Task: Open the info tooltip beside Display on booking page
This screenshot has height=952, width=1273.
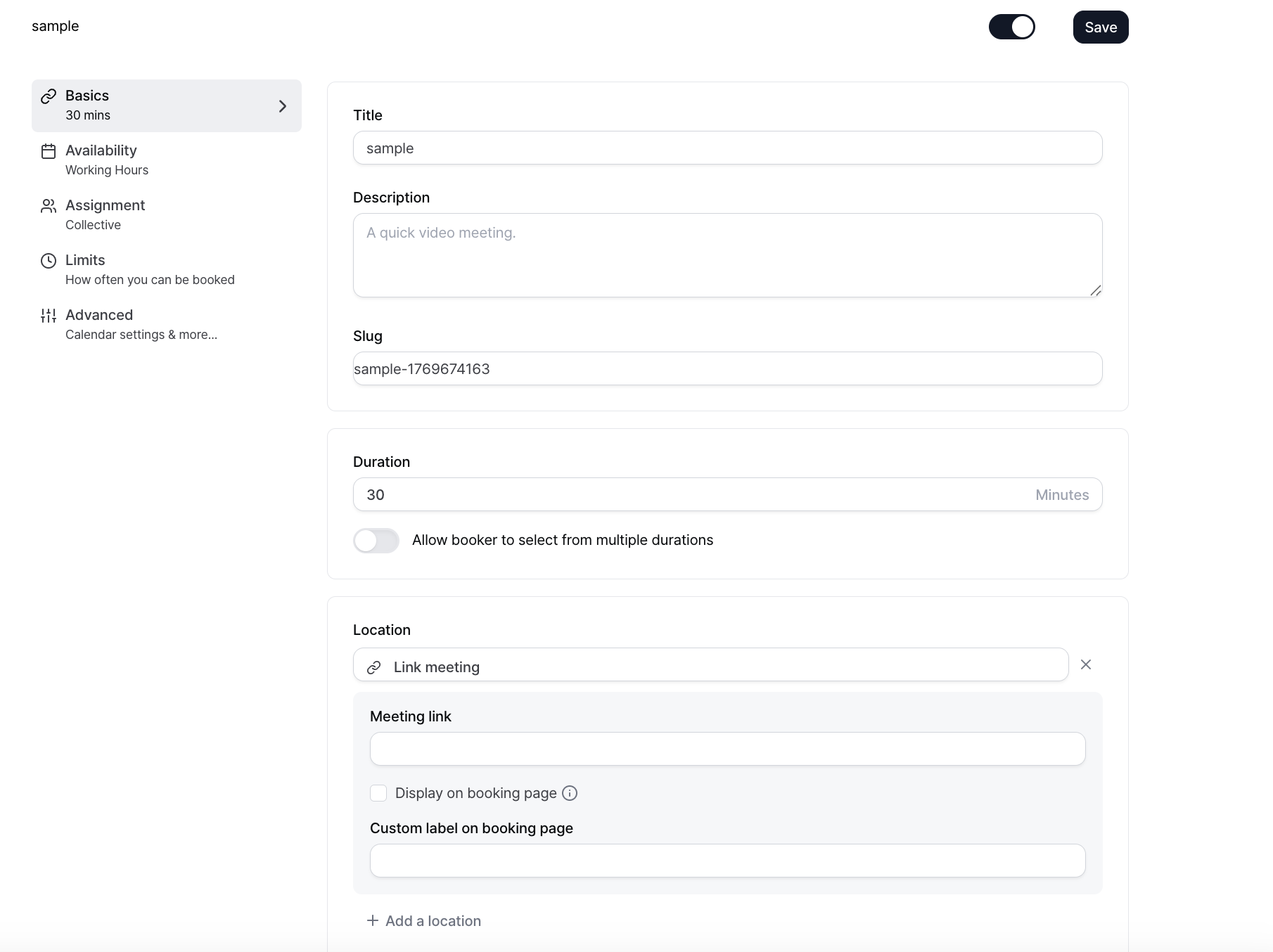Action: point(569,792)
